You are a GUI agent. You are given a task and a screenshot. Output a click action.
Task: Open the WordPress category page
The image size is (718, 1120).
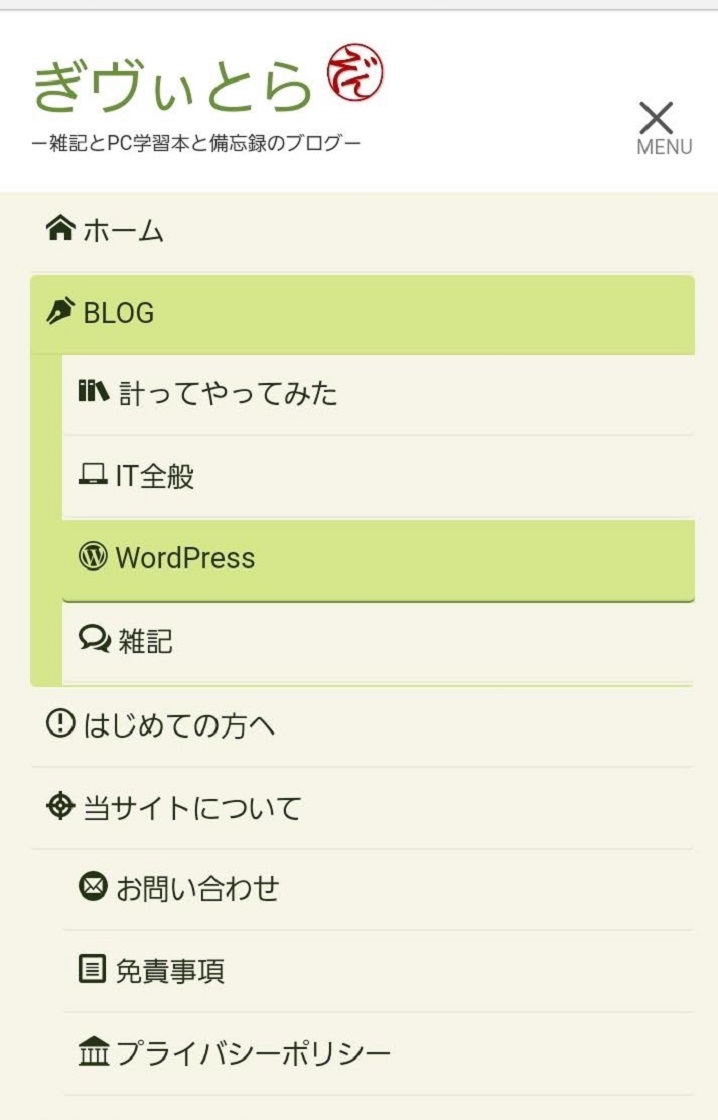[x=185, y=557]
